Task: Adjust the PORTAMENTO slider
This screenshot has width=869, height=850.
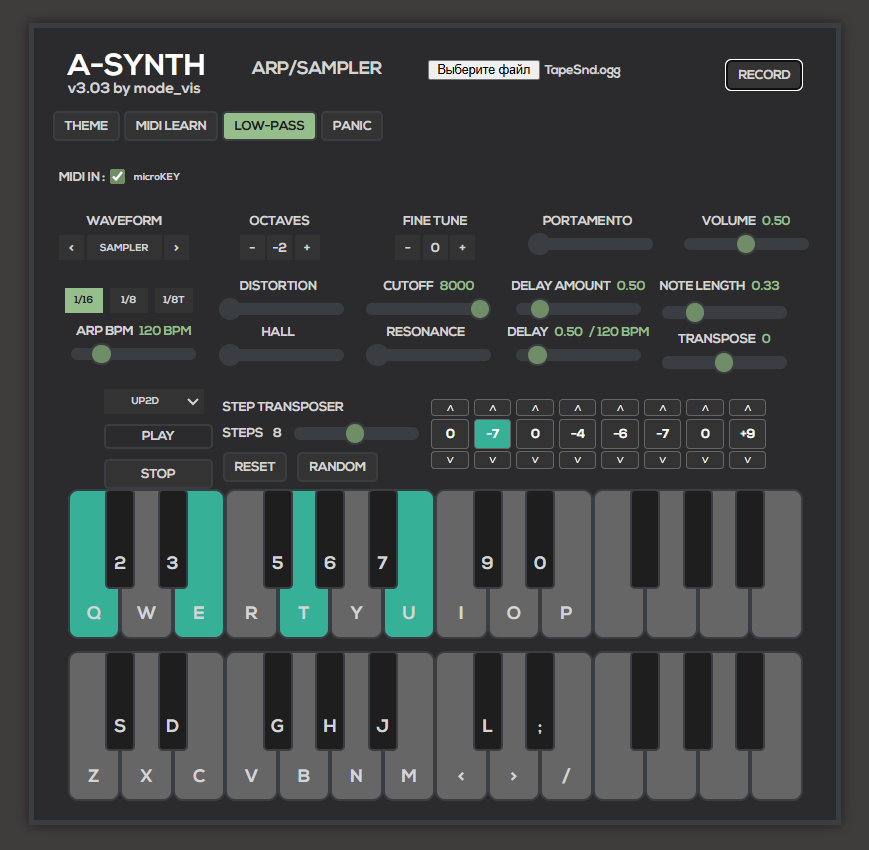Action: tap(590, 244)
